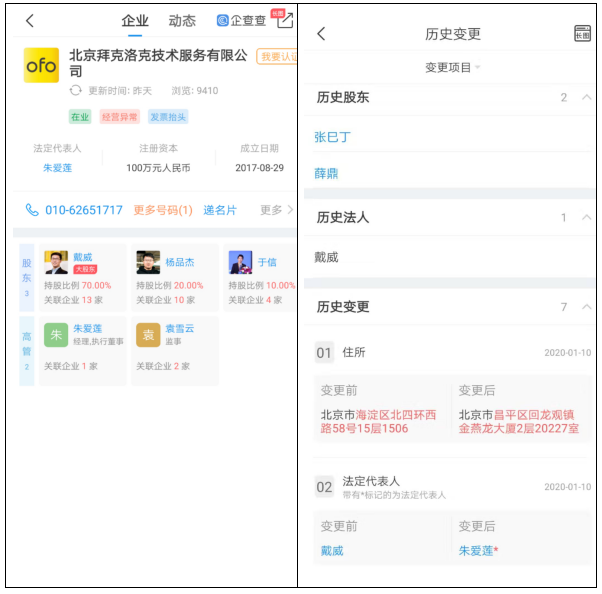Tap the new address 昌平区回龙观镇

519,422
